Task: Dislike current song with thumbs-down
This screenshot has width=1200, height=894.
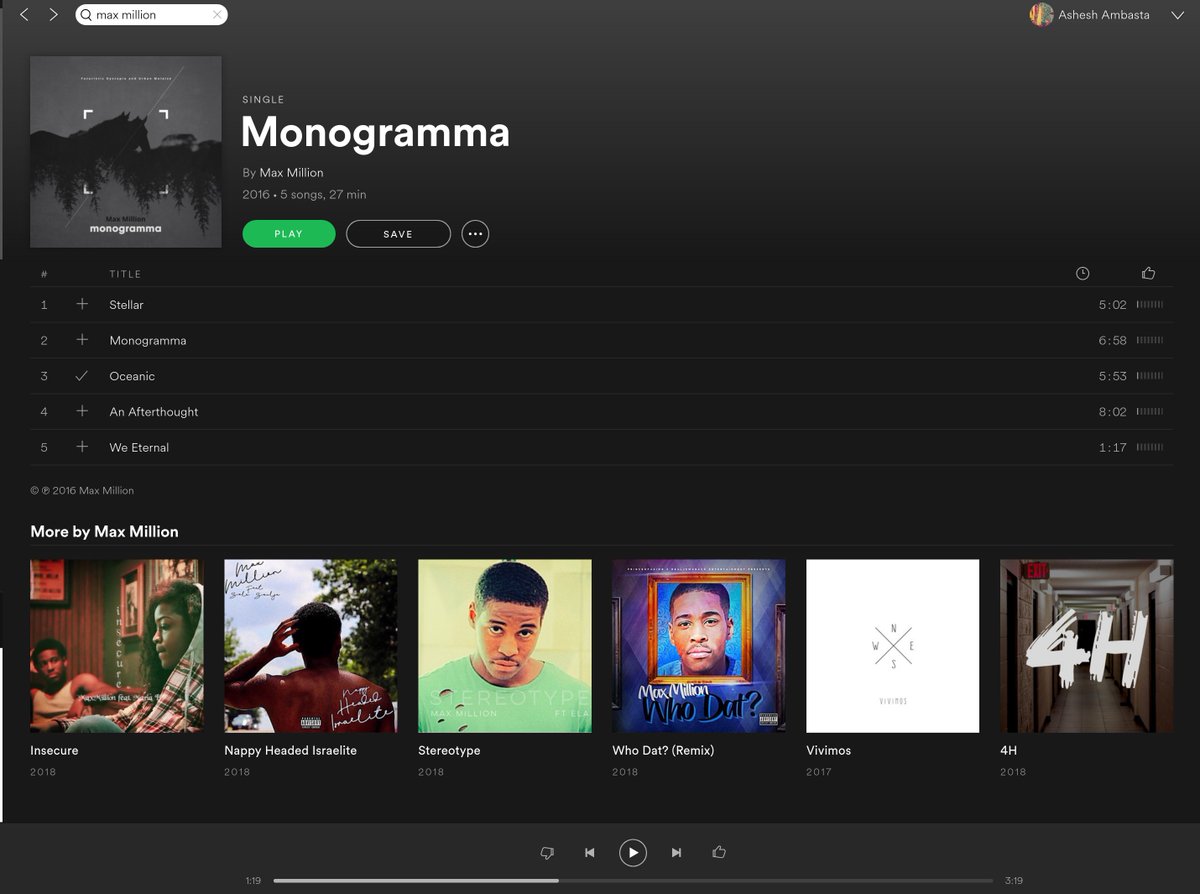Action: [x=547, y=853]
